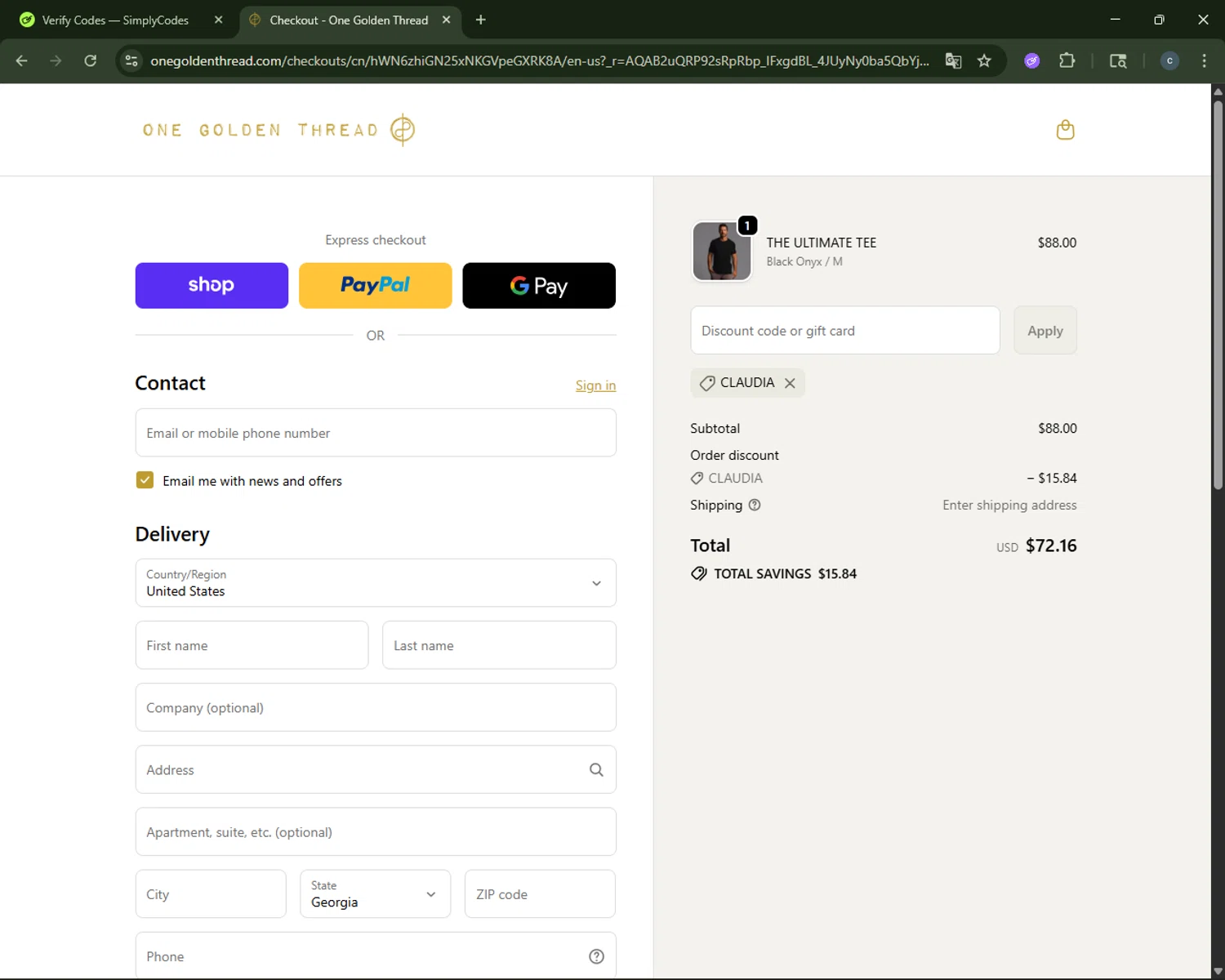Click the Enter shipping address text
Image resolution: width=1225 pixels, height=980 pixels.
click(x=1009, y=505)
